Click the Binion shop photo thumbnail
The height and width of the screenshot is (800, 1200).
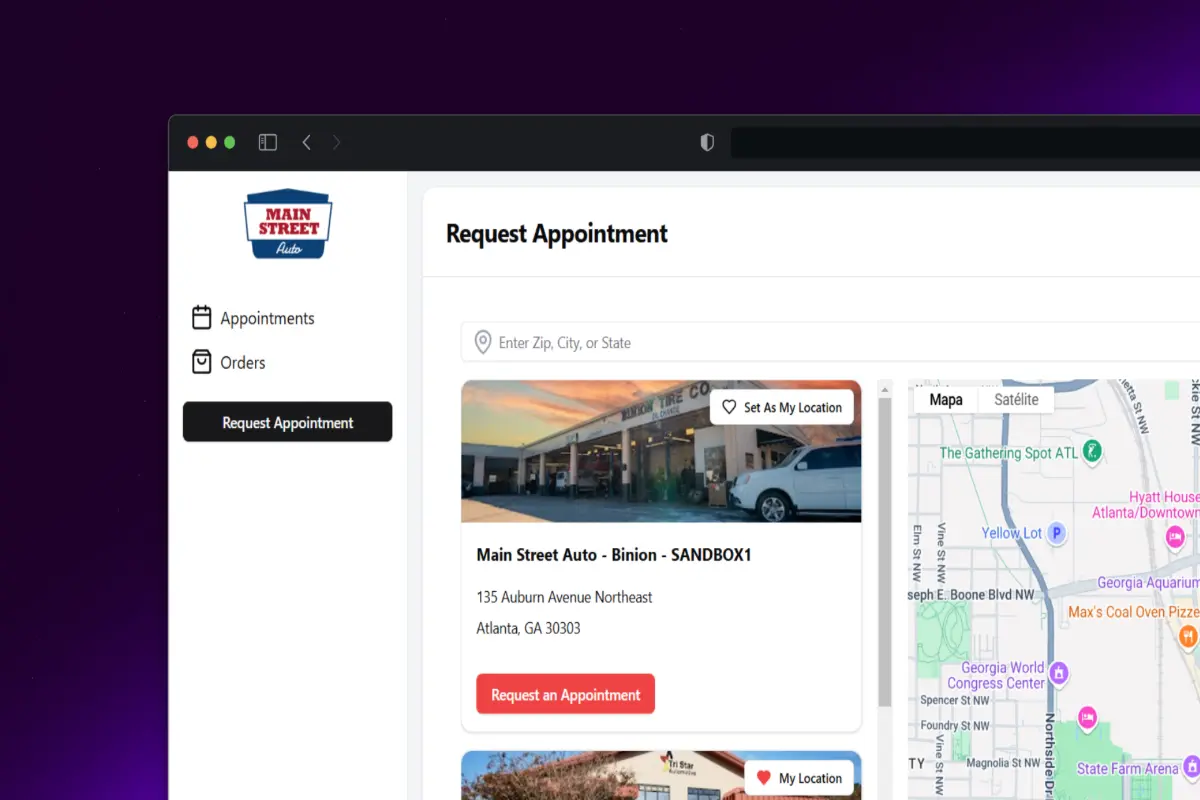(661, 451)
